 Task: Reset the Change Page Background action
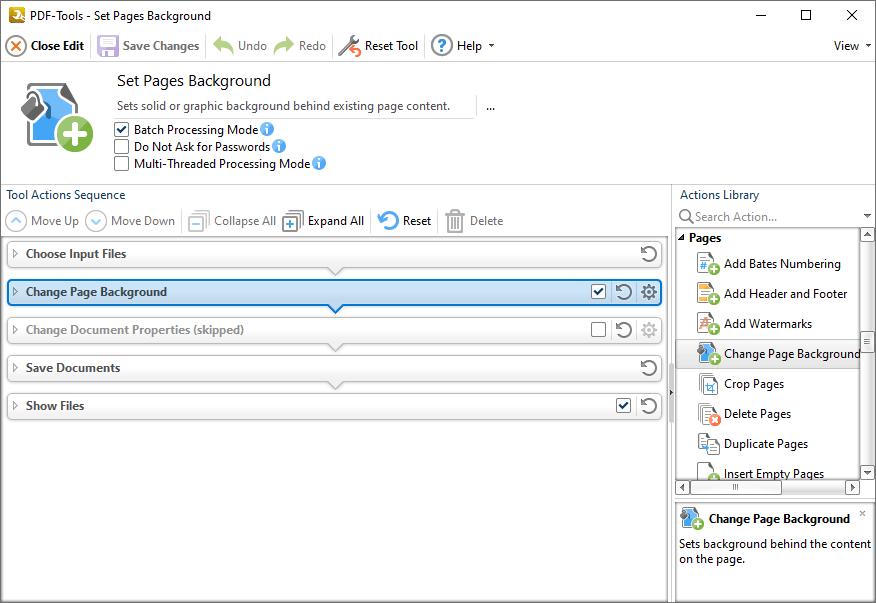pos(623,292)
